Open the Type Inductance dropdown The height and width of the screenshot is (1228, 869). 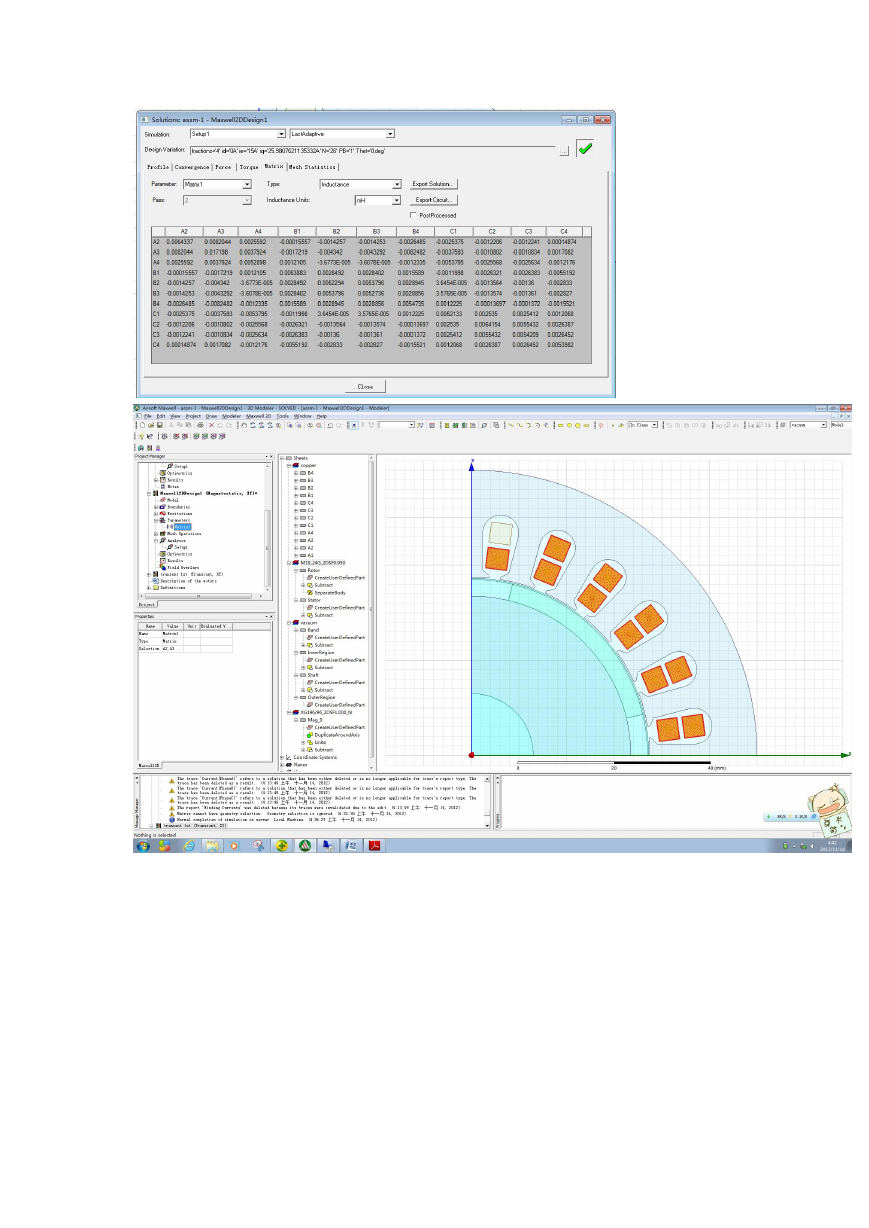tap(397, 184)
